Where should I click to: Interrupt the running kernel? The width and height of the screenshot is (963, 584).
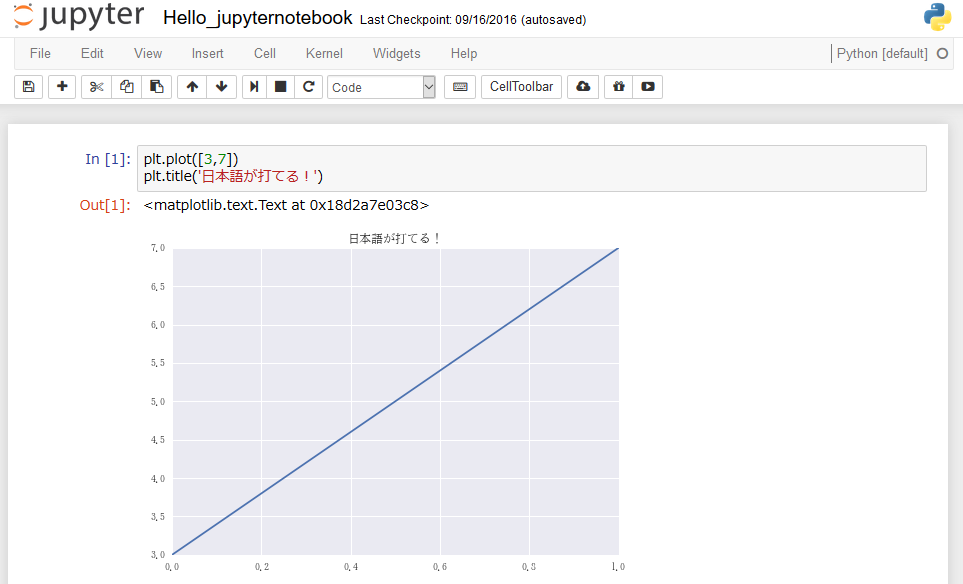point(281,87)
